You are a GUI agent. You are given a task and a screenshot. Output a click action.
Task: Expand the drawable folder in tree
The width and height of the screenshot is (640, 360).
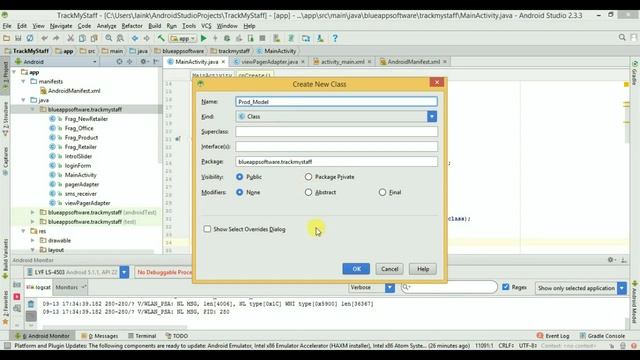[33, 240]
